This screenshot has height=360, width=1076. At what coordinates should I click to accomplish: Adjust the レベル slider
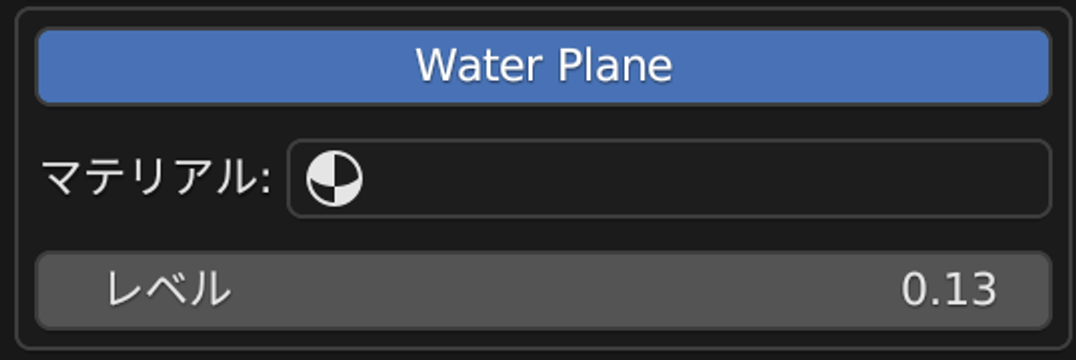(543, 290)
